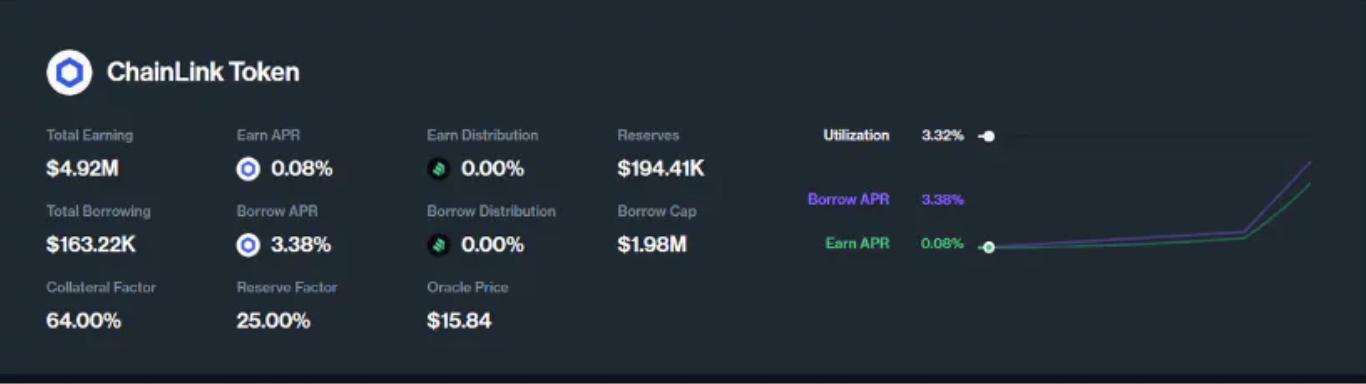Click the green token icon under Borrow Distribution
This screenshot has width=1366, height=384.
pos(438,245)
